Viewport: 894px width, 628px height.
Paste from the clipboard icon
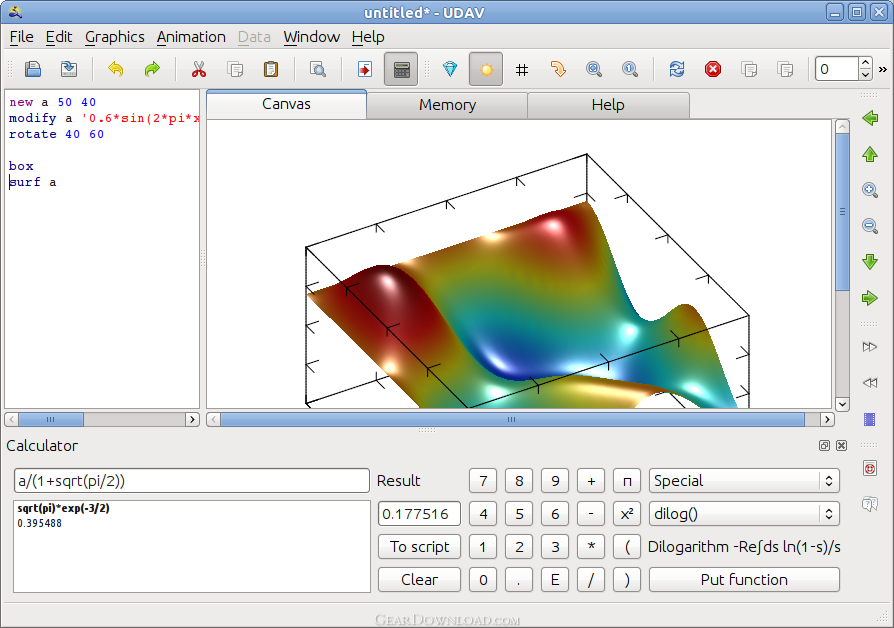click(271, 70)
